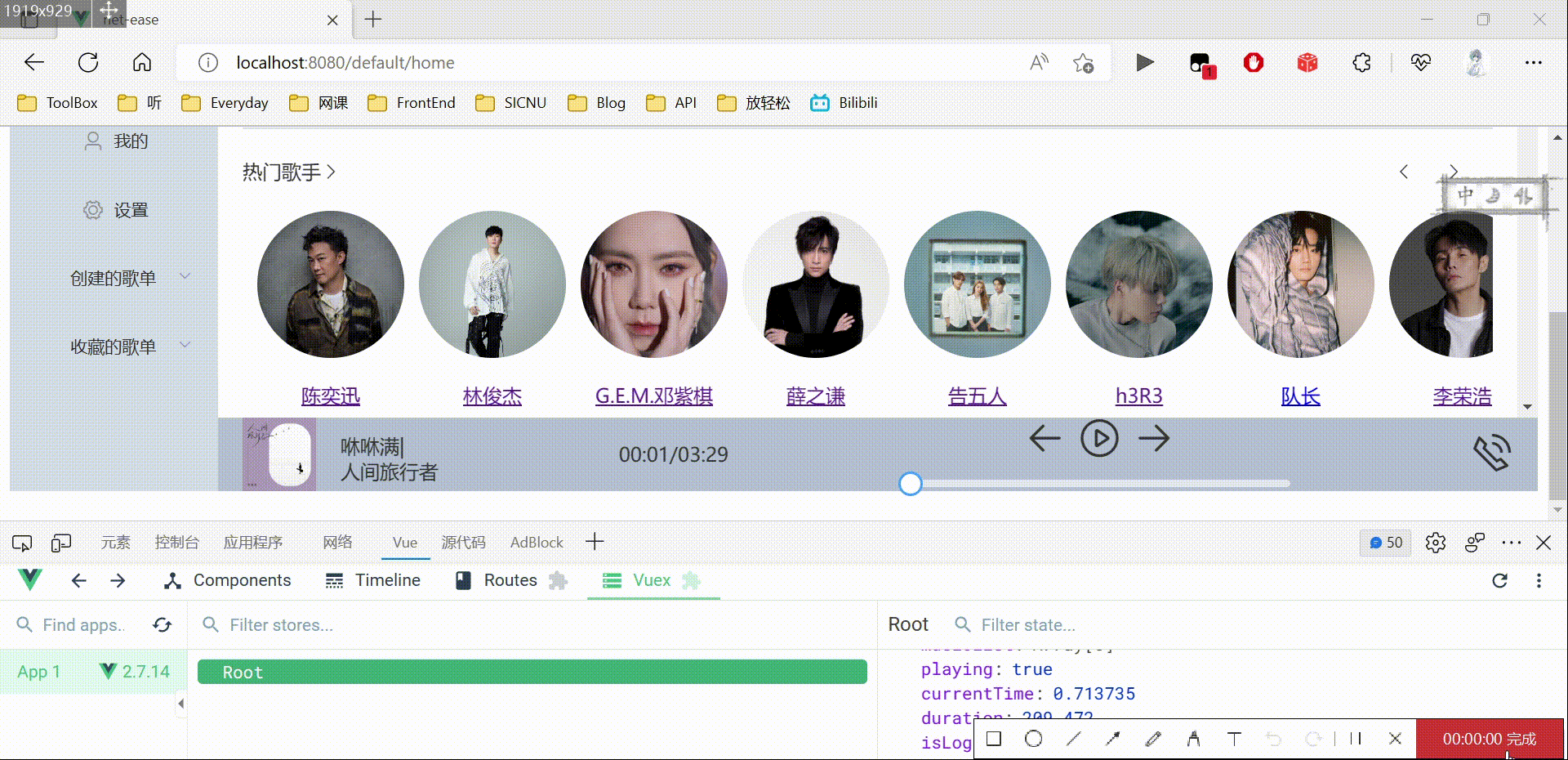Expand 创建的歌单 section
Screen dimensions: 1568x760
pyautogui.click(x=130, y=278)
